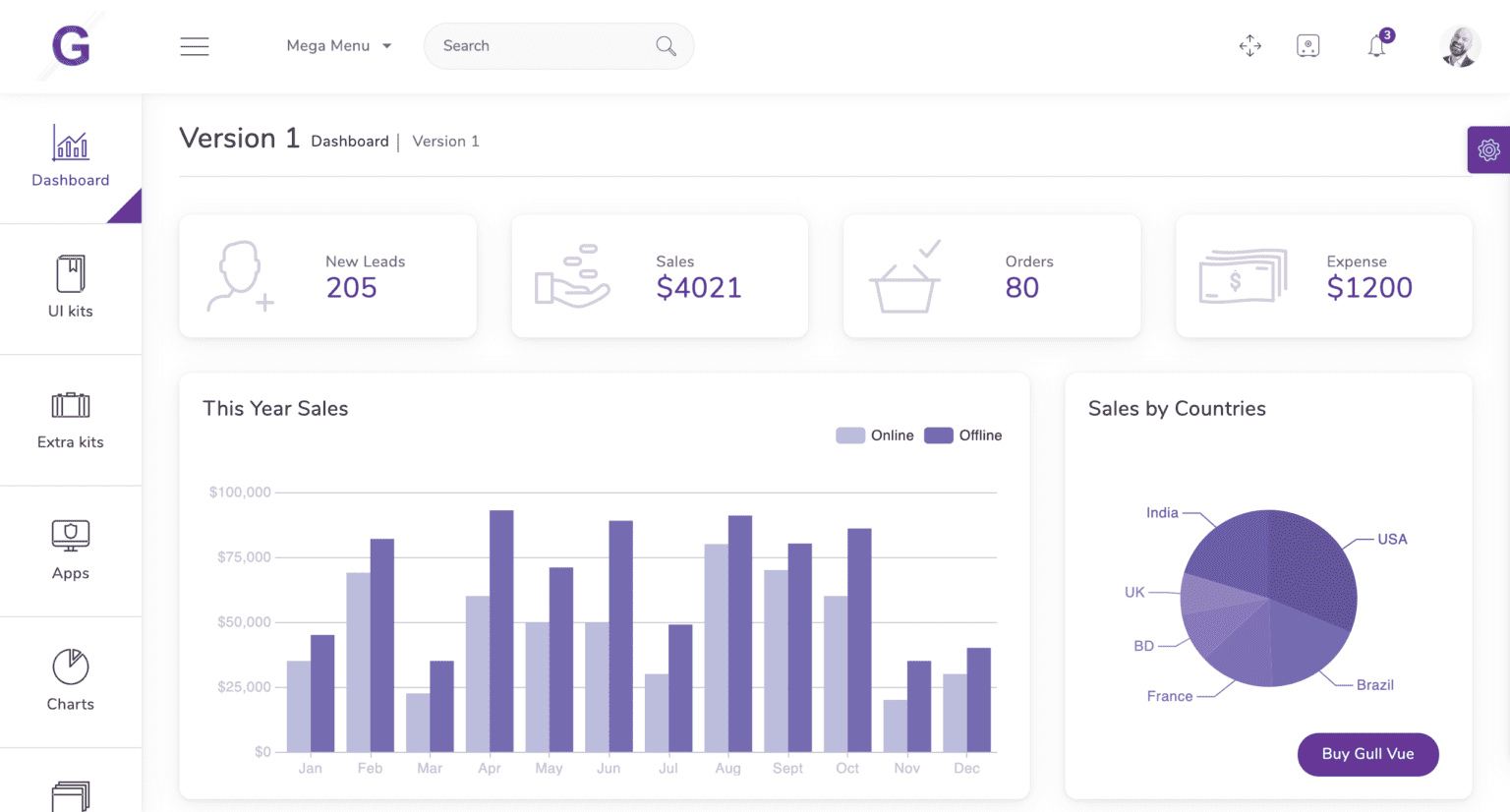Open the settings gear panel
The height and width of the screenshot is (812, 1510).
pyautogui.click(x=1488, y=149)
